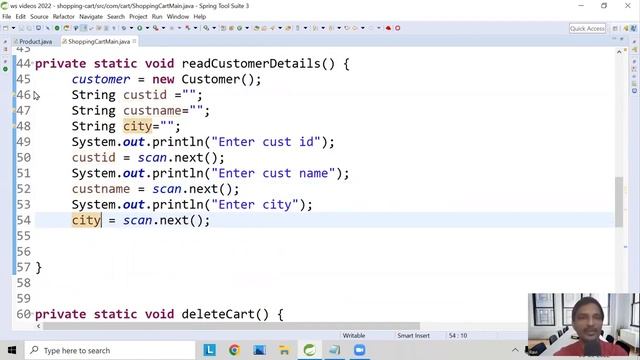The height and width of the screenshot is (360, 640).
Task: Click the presenter webcam thumbnail
Action: 584,324
